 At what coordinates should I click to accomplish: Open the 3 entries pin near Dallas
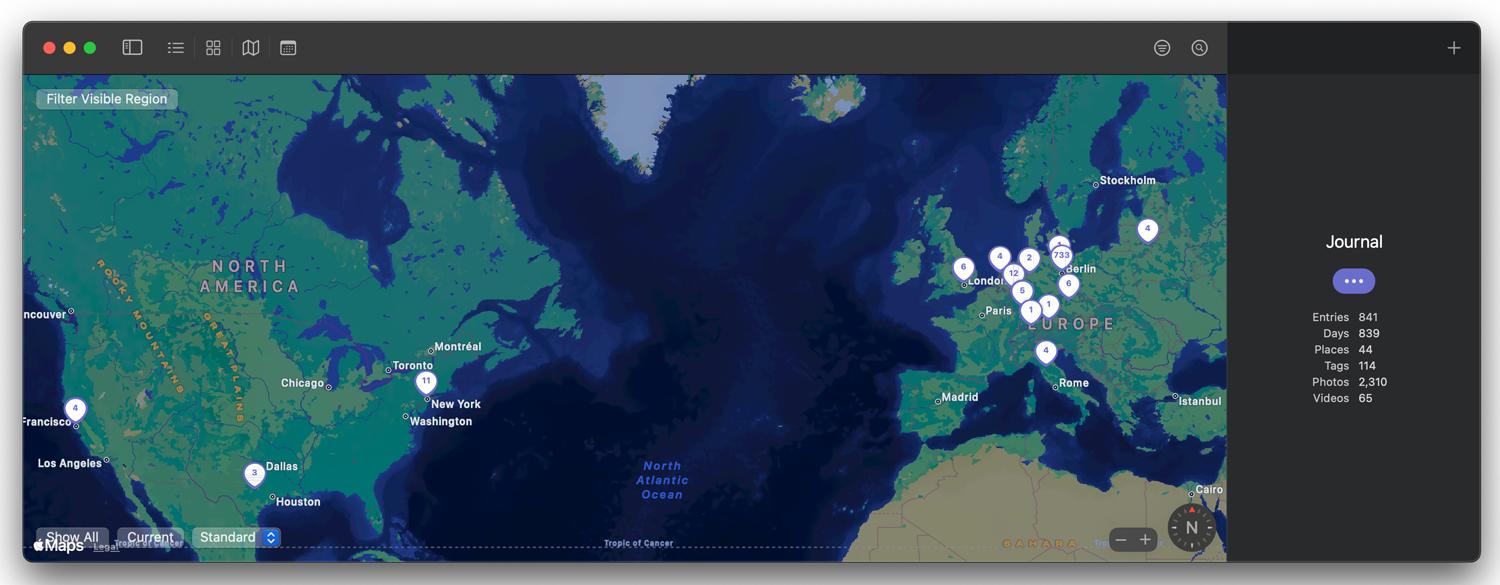pos(254,474)
